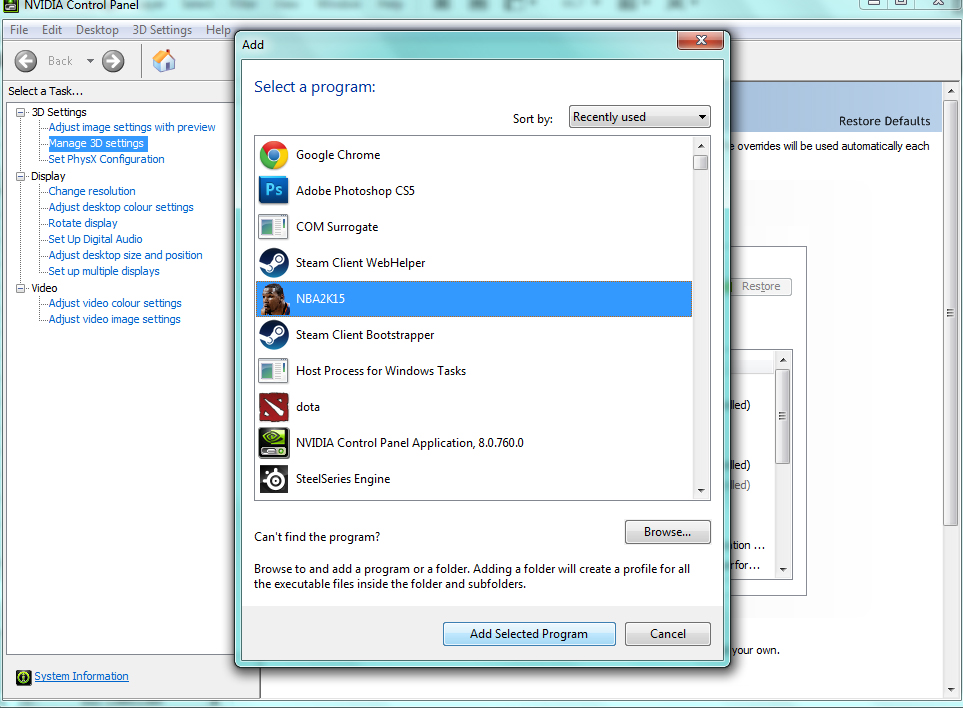Select the Steam Client WebHelper entry text
This screenshot has width=963, height=708.
[x=361, y=263]
